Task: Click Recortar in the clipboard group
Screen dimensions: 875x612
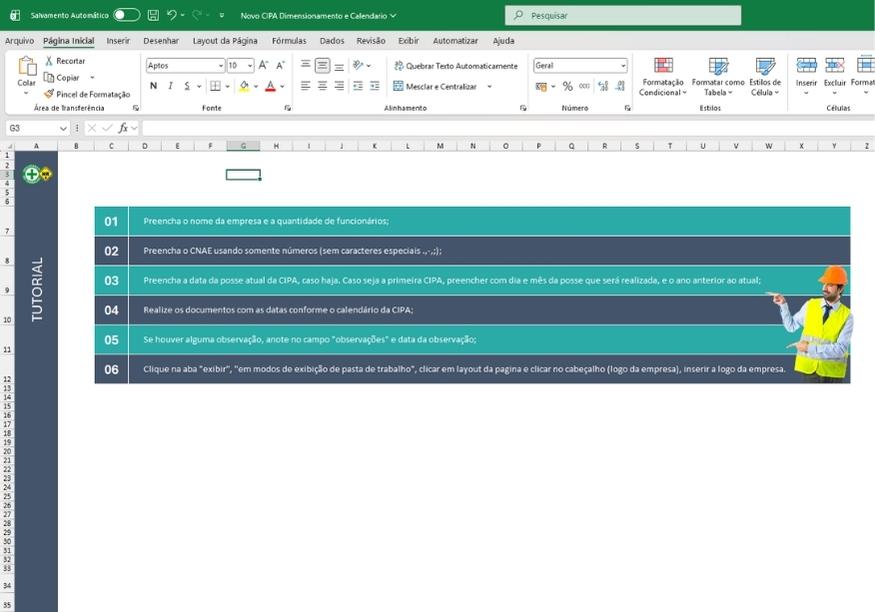Action: click(65, 61)
